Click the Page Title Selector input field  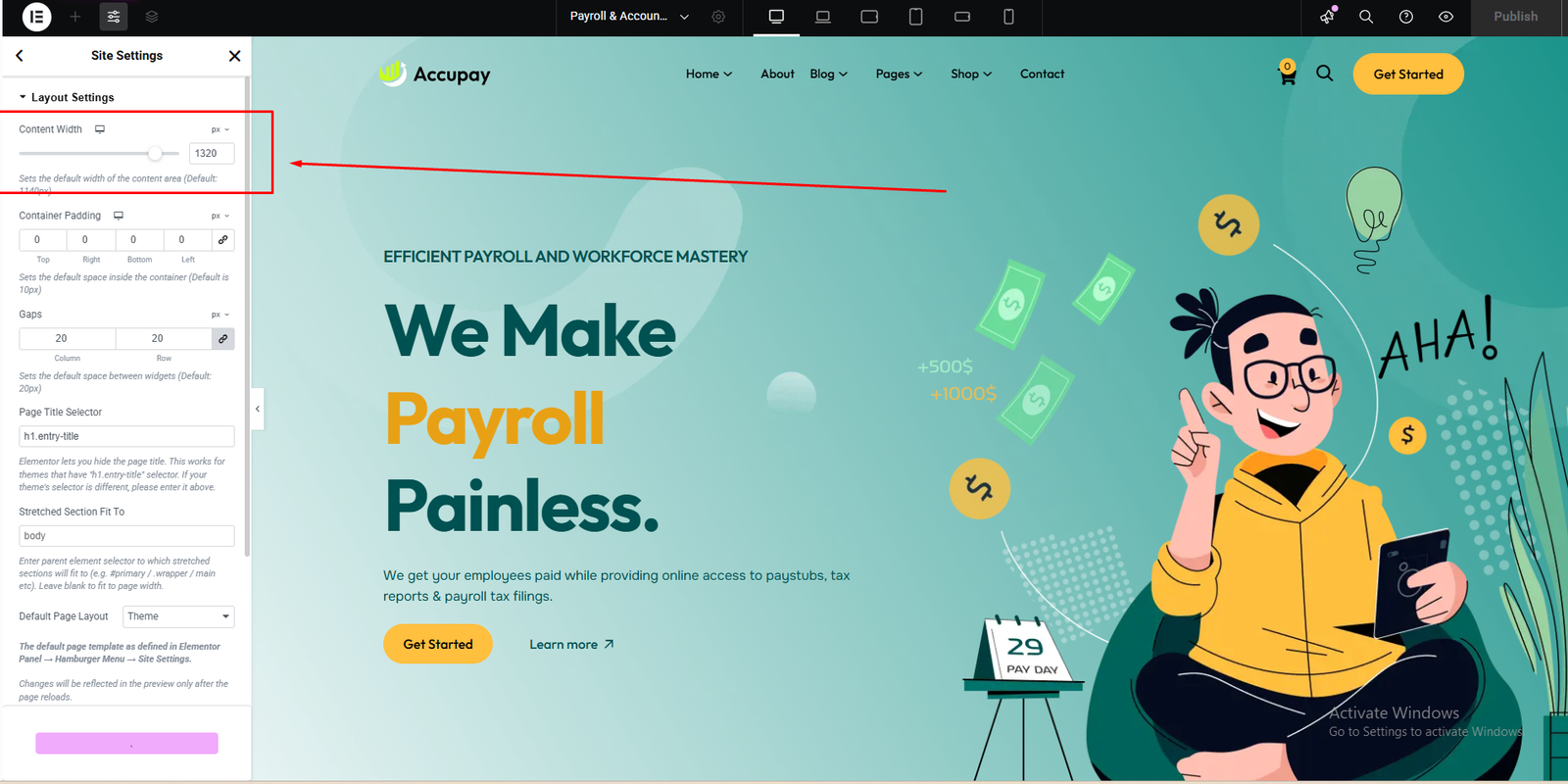(126, 436)
